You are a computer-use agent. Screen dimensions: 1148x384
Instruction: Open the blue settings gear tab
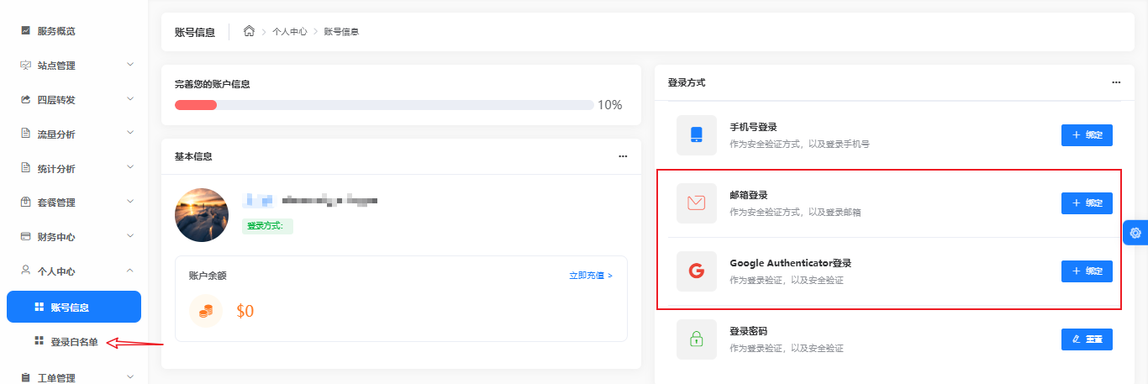[1136, 232]
